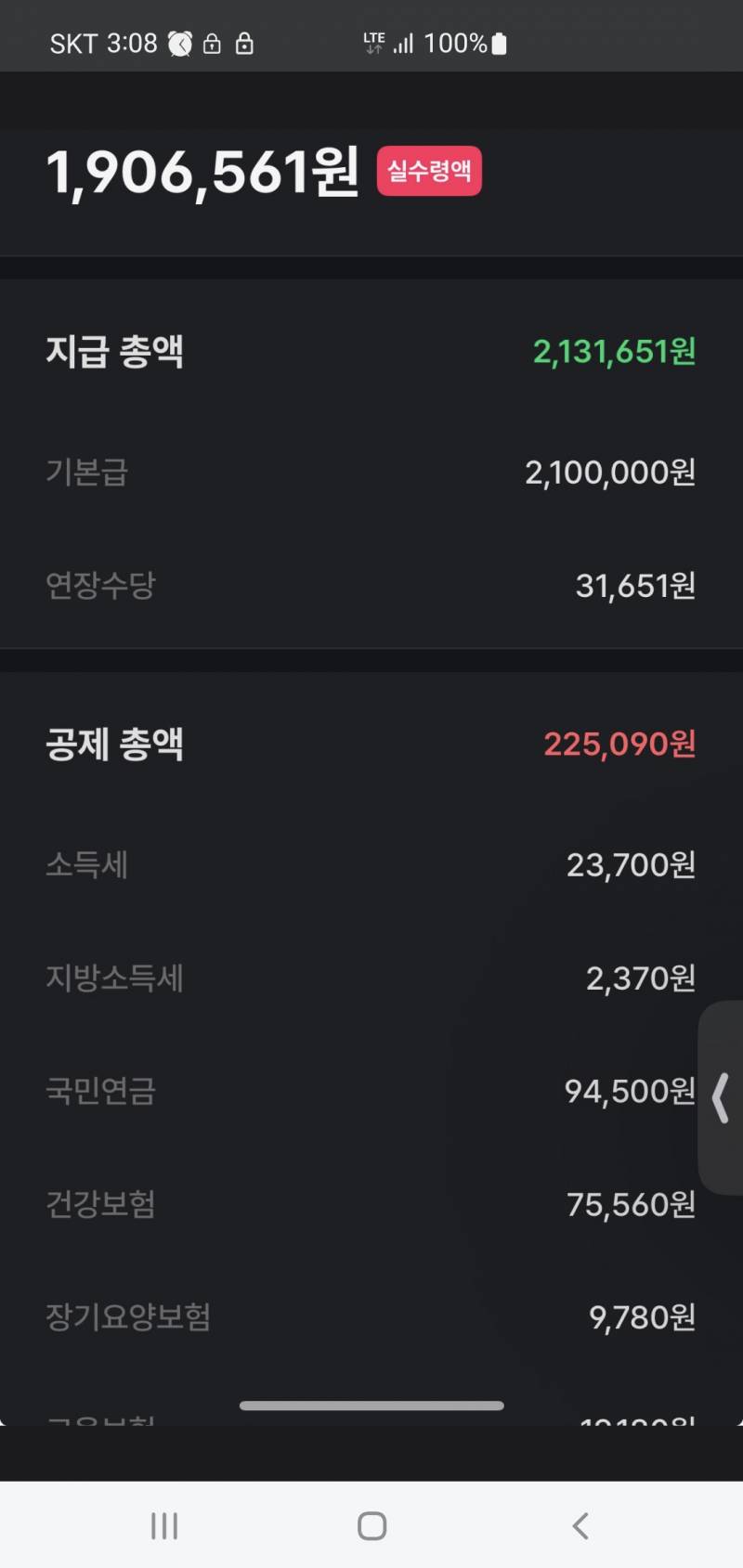
Task: Select the 연장수당 row
Action: 371,586
